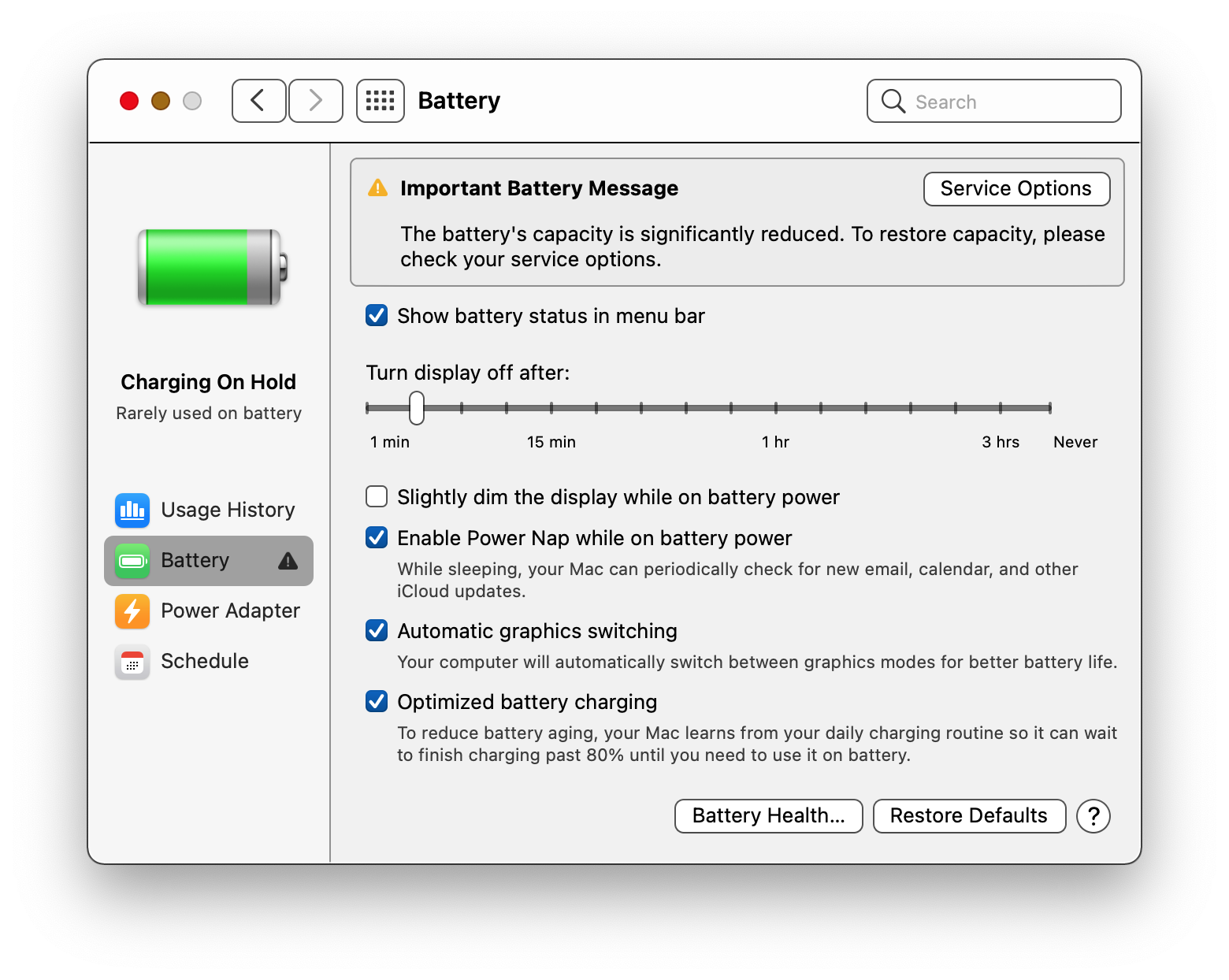Disable Automatic graphics switching

point(377,630)
